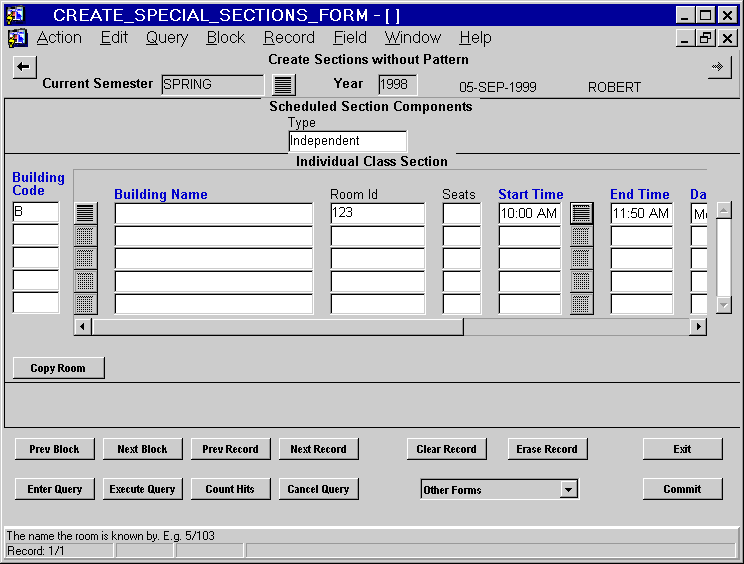Click the Execute Query button
744x564 pixels.
tap(142, 489)
